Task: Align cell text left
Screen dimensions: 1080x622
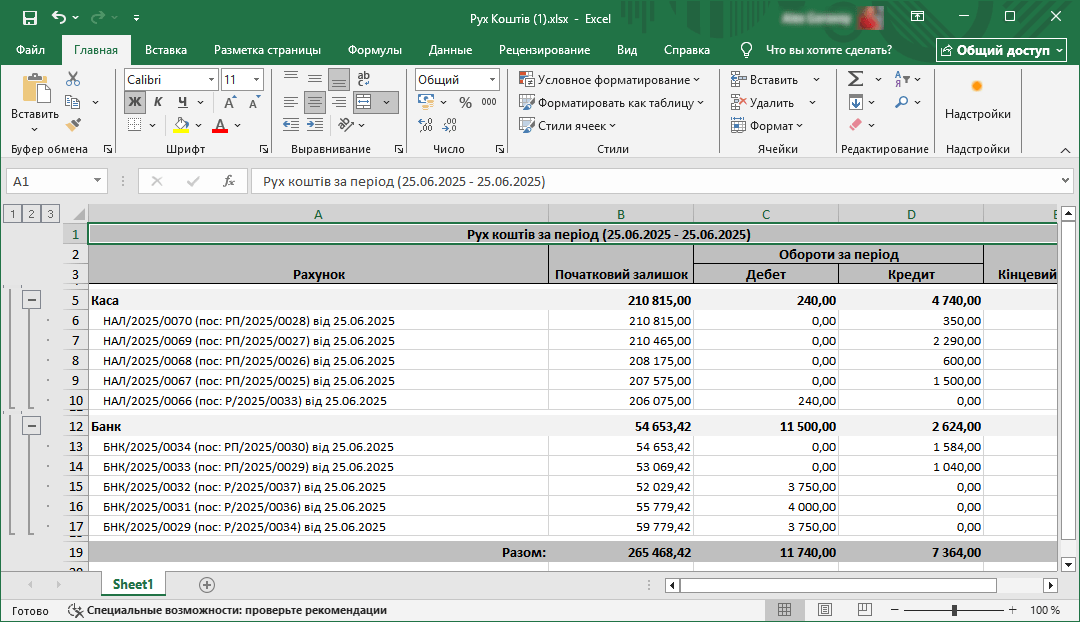Action: pos(291,103)
